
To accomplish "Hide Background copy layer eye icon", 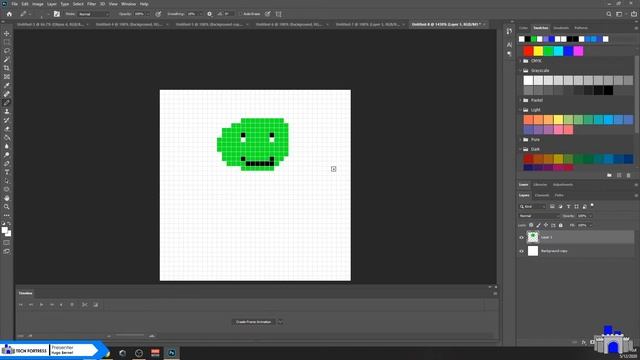I will pos(521,251).
